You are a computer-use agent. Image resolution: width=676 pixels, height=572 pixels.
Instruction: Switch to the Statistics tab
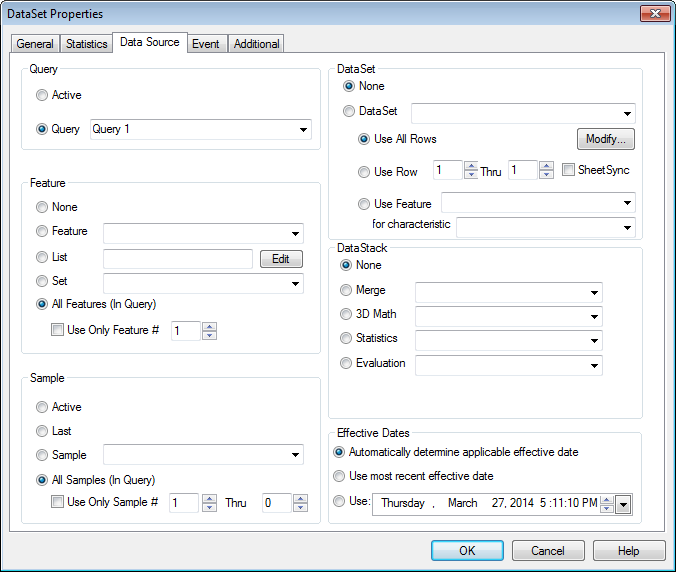[x=86, y=44]
